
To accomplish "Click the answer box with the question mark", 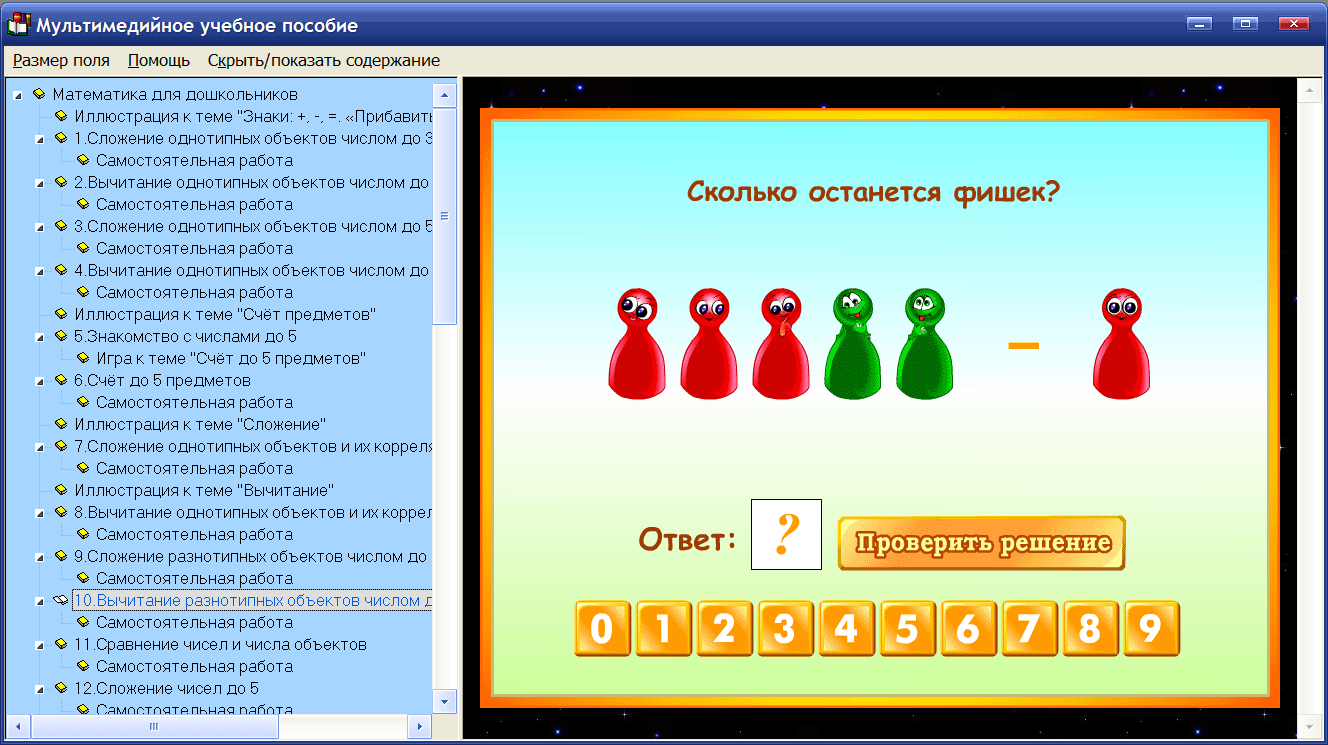I will click(786, 535).
